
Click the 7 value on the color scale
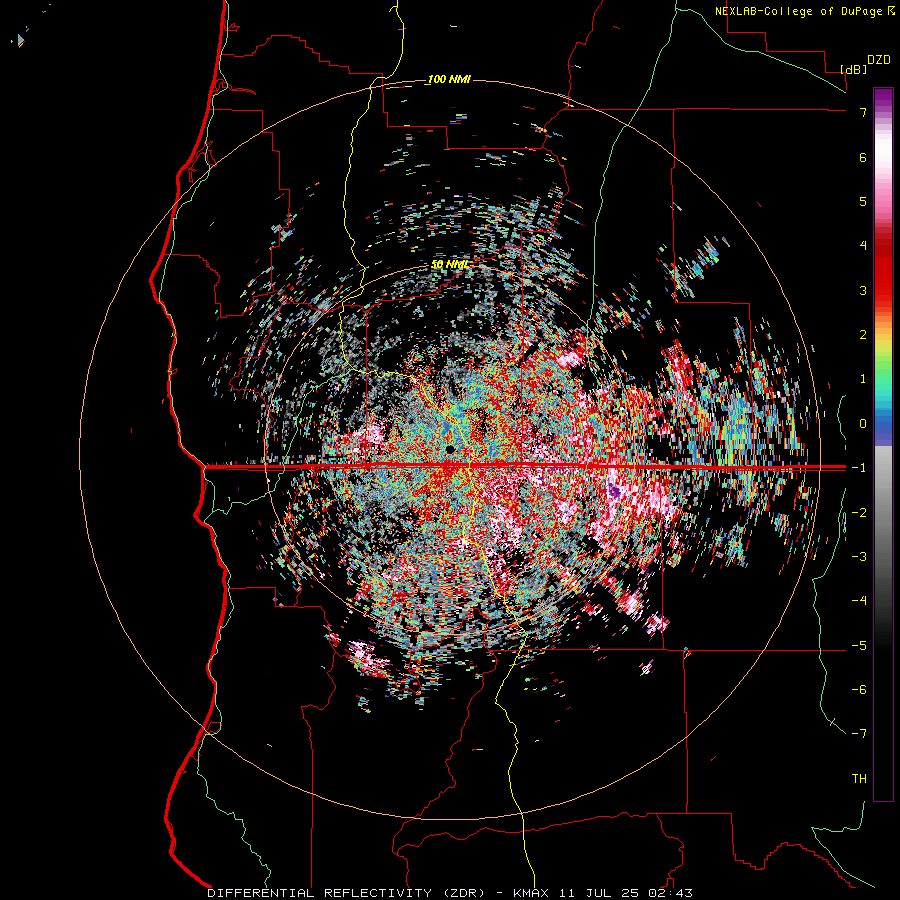(863, 112)
